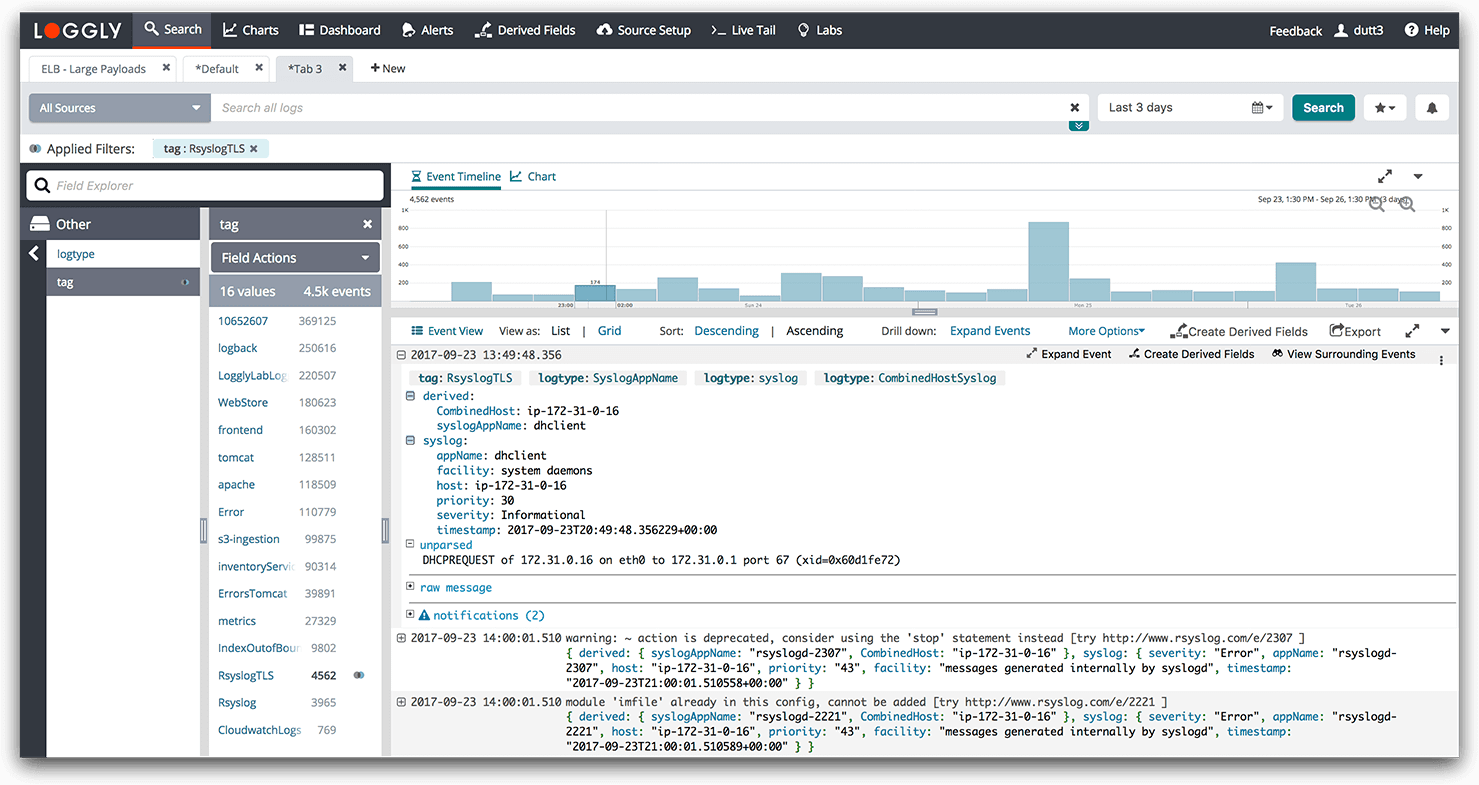This screenshot has width=1479, height=785.
Task: Open the Live Tail menu item
Action: click(x=743, y=30)
